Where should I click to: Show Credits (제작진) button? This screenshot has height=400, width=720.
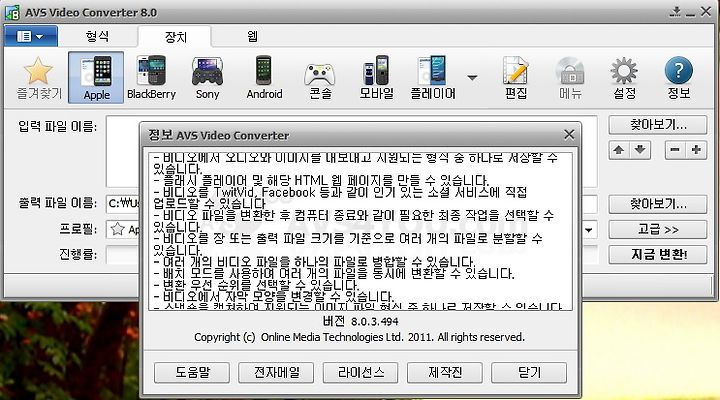(x=444, y=372)
